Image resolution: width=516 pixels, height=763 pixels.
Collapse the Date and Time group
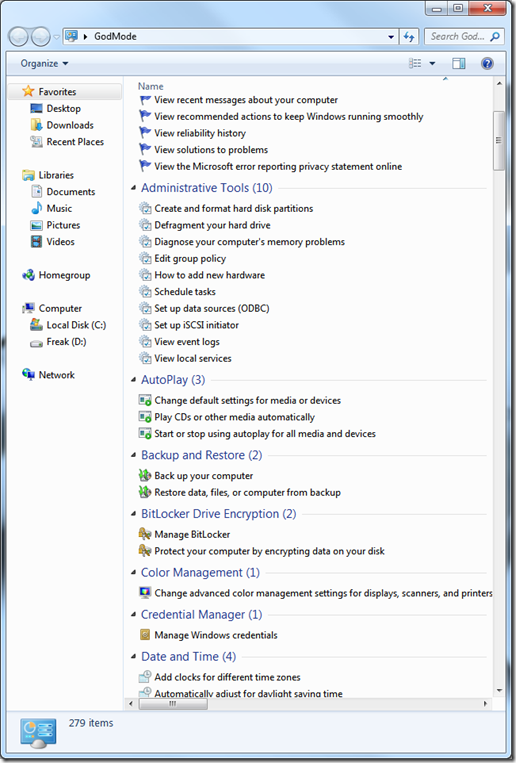pos(133,656)
